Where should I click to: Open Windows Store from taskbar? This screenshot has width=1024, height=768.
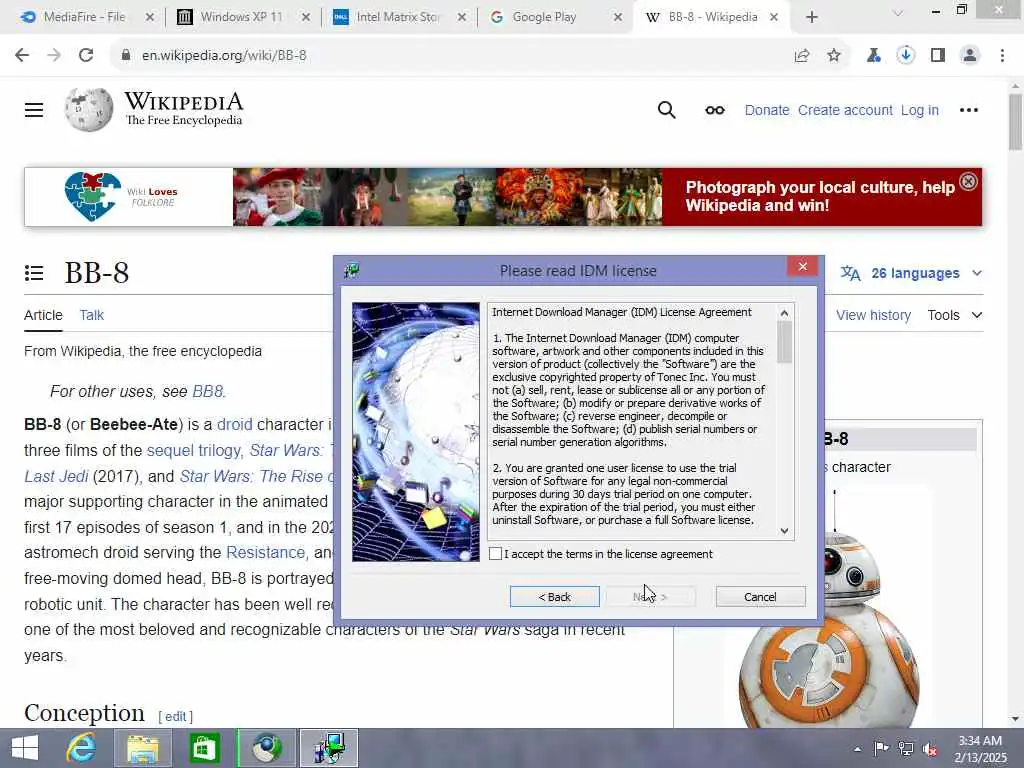[204, 748]
